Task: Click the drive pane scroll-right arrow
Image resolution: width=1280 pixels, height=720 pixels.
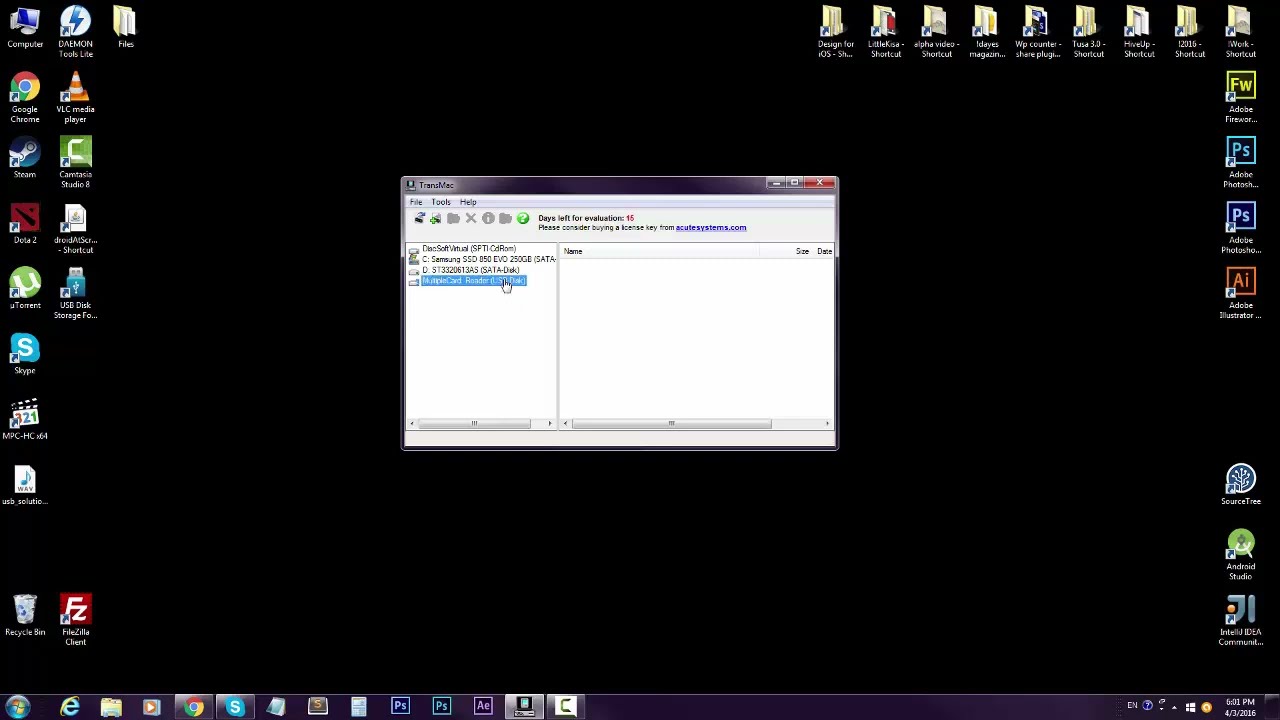Action: [549, 424]
